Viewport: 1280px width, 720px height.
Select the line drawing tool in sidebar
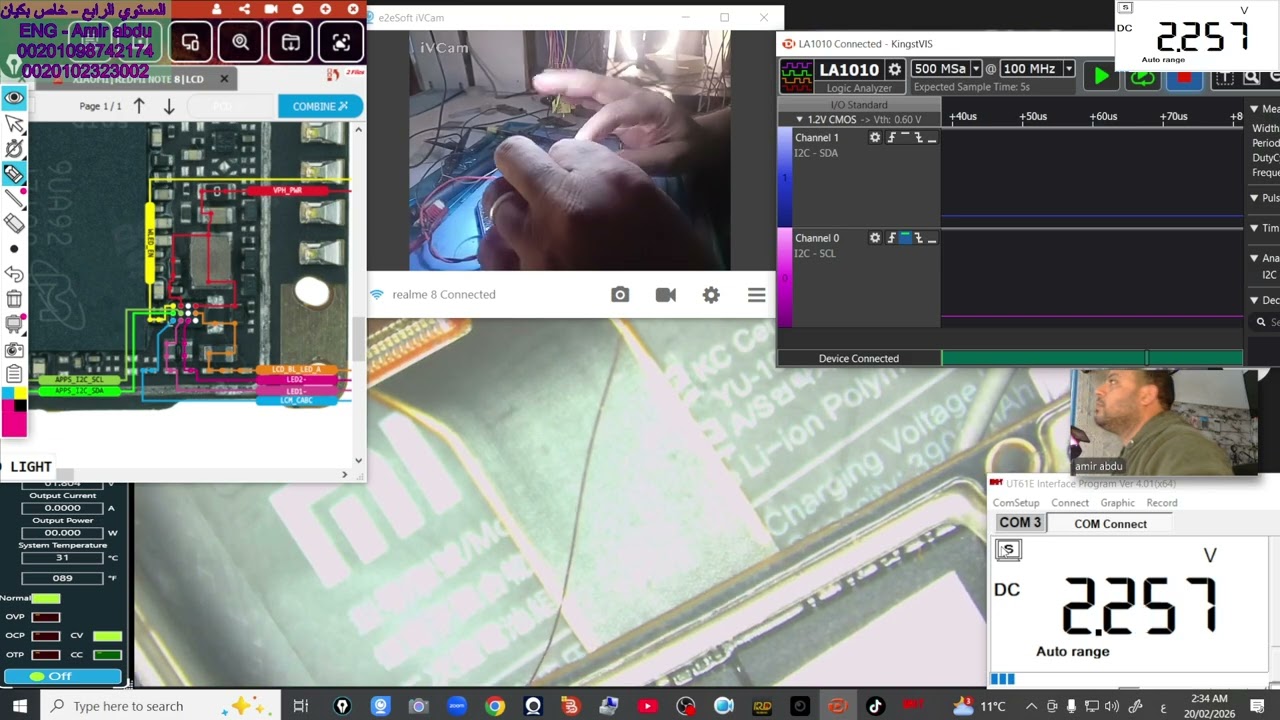pos(14,198)
